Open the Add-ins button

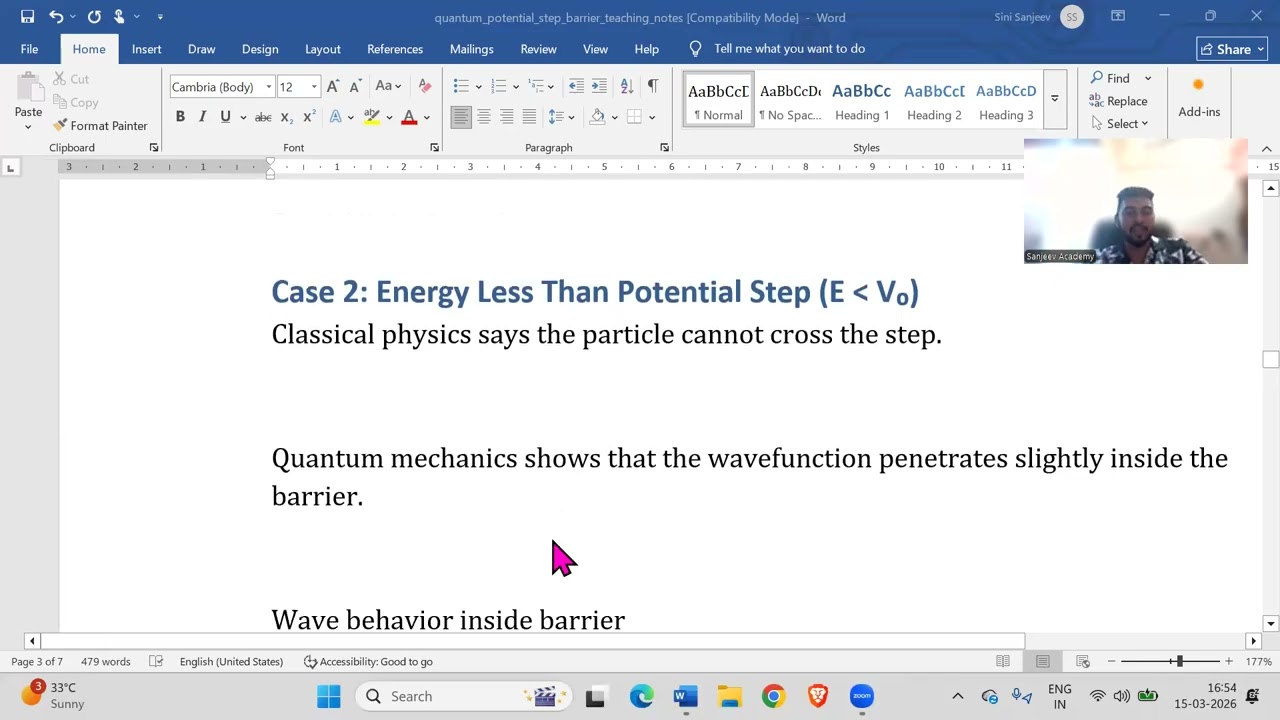[x=1199, y=100]
